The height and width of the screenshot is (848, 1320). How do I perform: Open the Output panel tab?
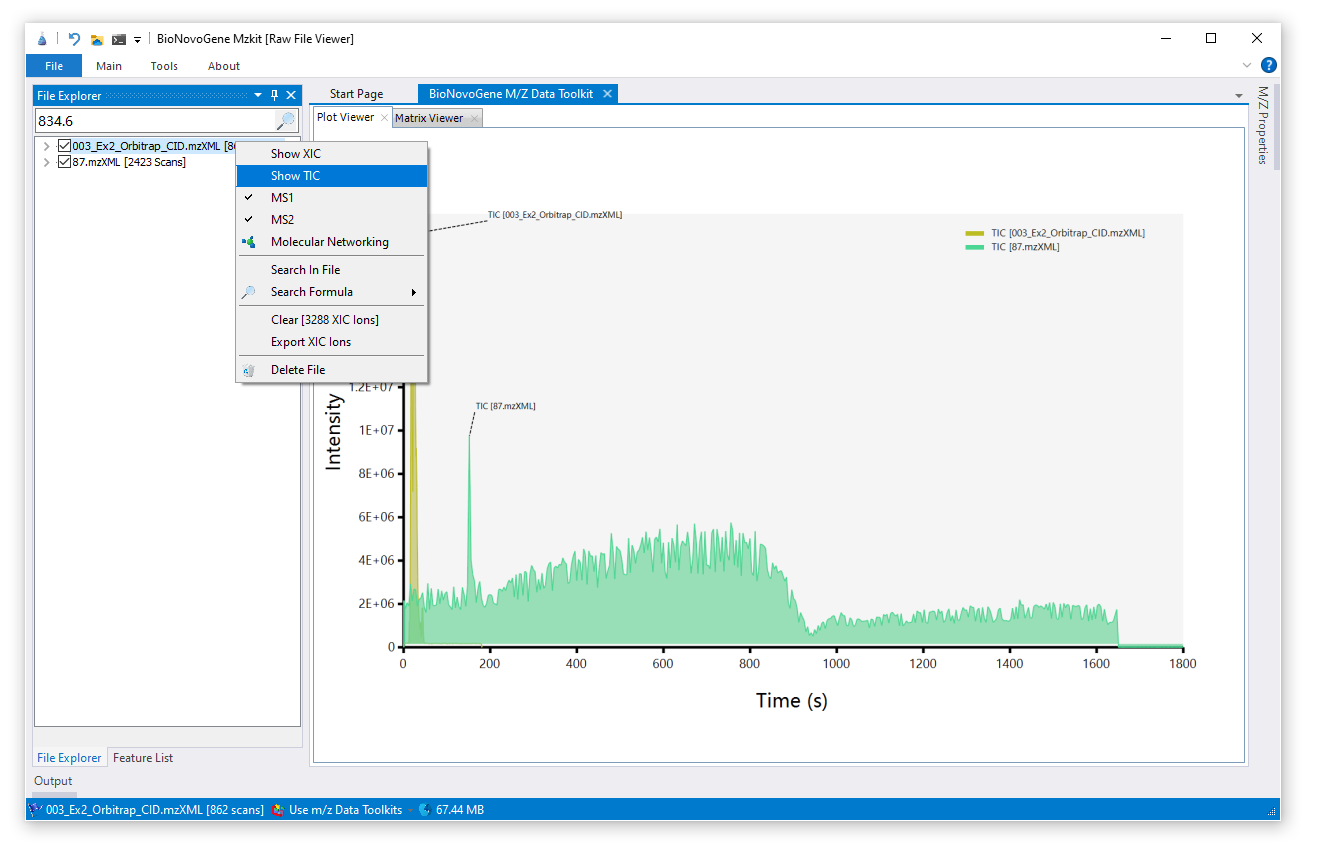click(53, 781)
